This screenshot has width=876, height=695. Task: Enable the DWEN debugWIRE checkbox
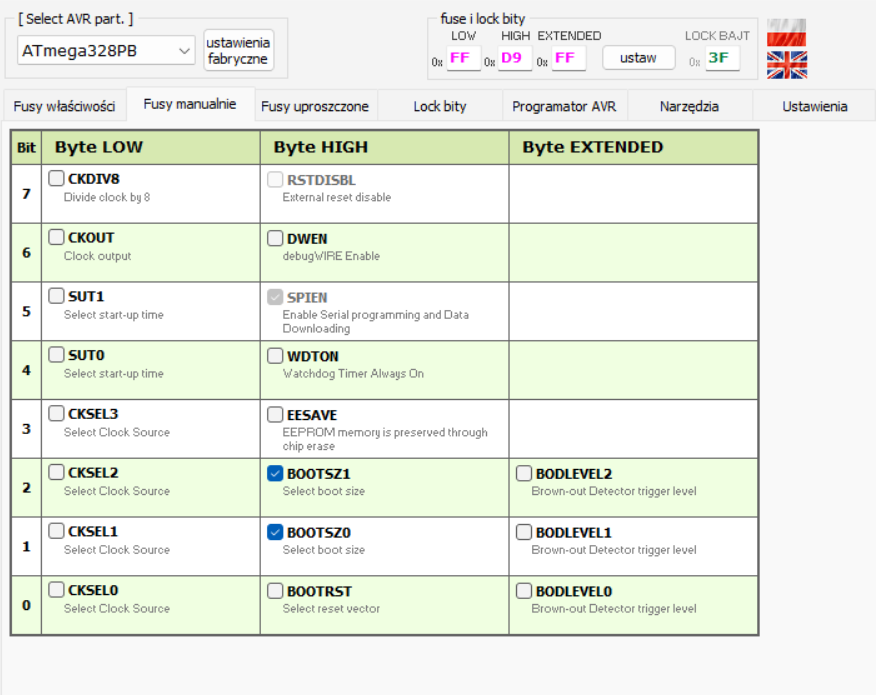coord(275,239)
